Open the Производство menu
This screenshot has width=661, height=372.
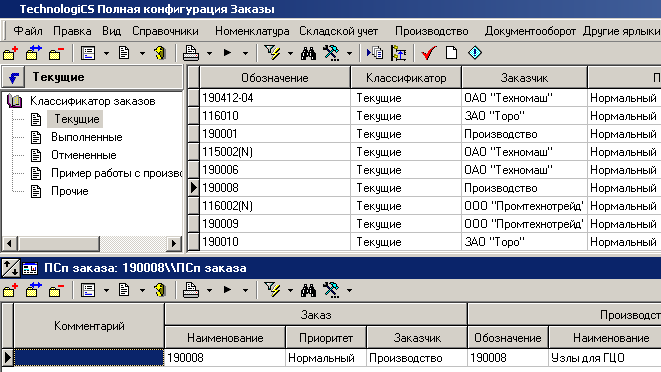(x=432, y=31)
